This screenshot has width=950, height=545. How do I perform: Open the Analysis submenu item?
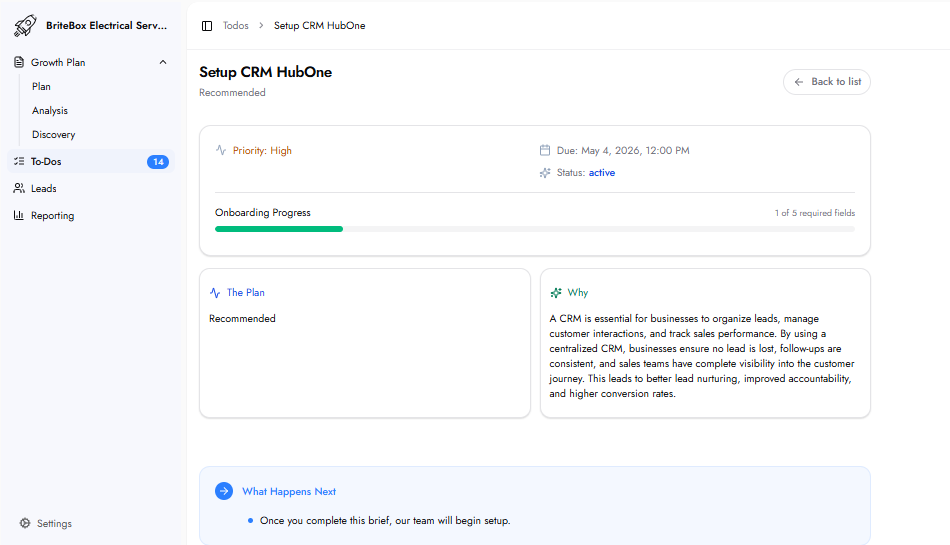[x=50, y=111]
